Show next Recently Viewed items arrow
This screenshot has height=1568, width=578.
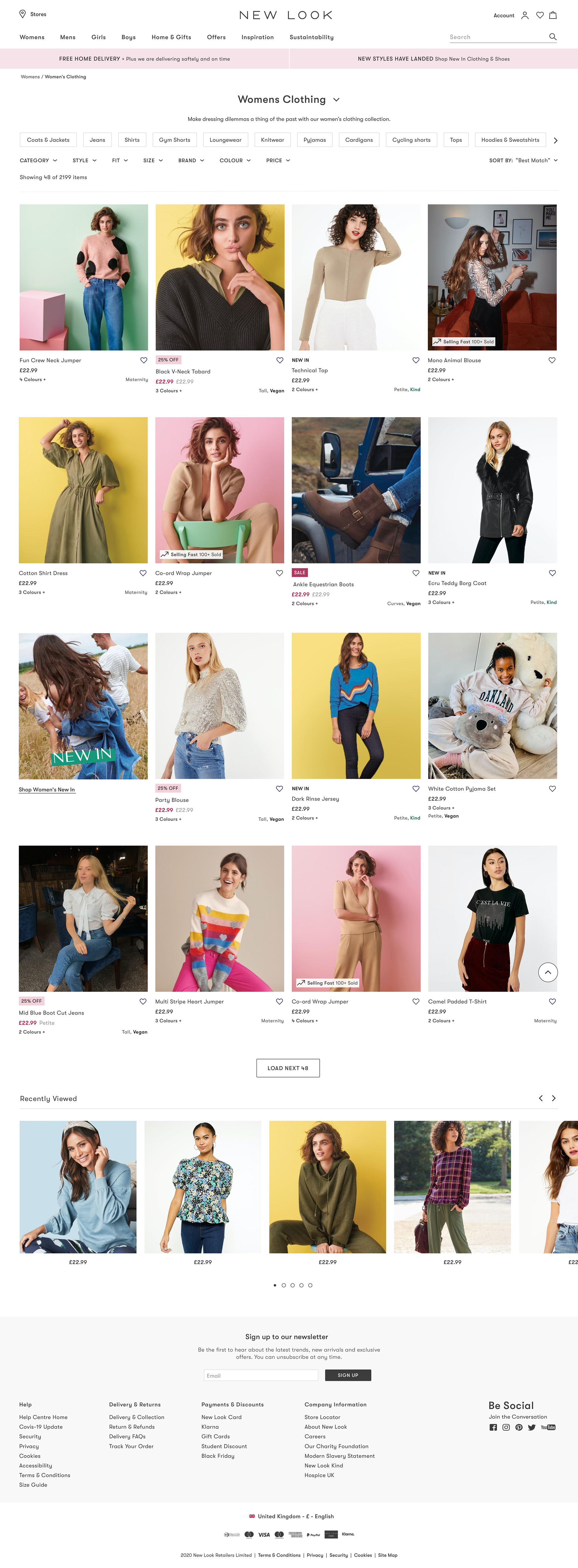tap(553, 1098)
